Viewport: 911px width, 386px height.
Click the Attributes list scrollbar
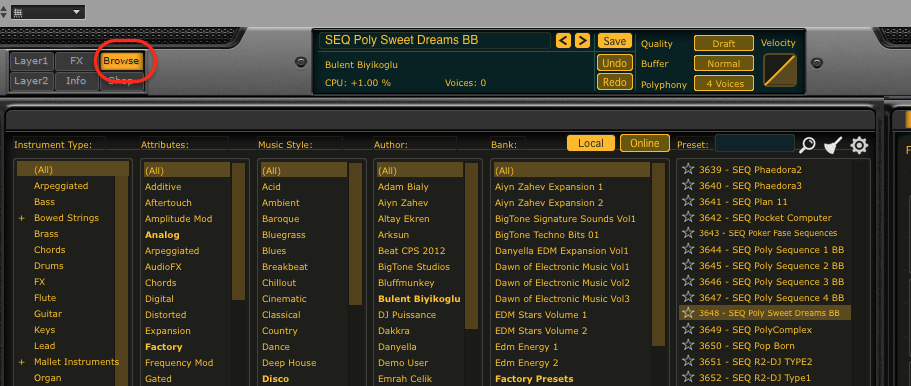(x=238, y=231)
